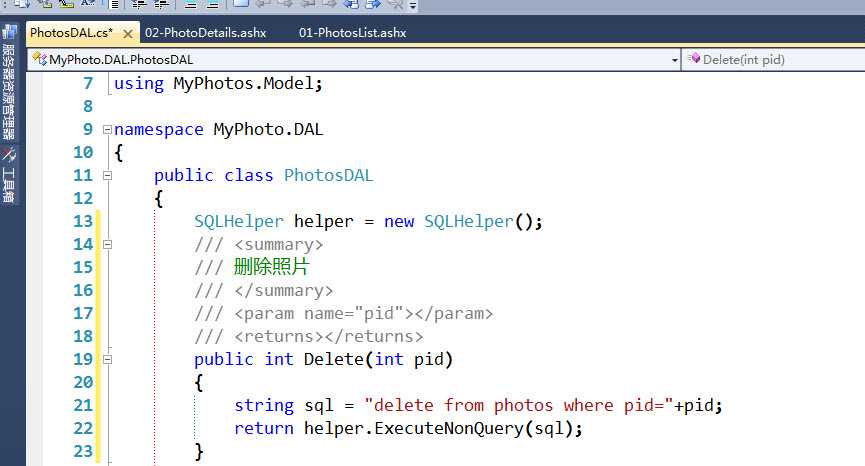Open the 服务器资源管理器 side panel tab
The height and width of the screenshot is (466, 865).
click(9, 84)
